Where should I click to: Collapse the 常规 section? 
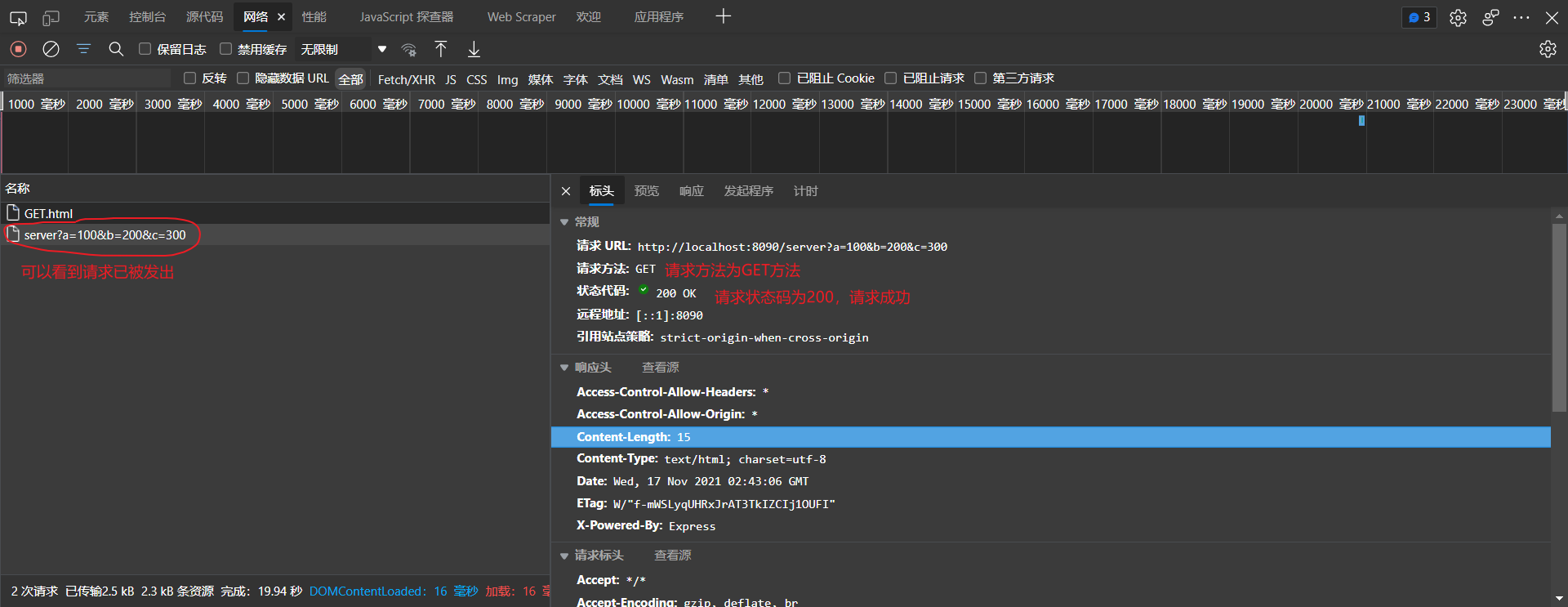[x=564, y=222]
